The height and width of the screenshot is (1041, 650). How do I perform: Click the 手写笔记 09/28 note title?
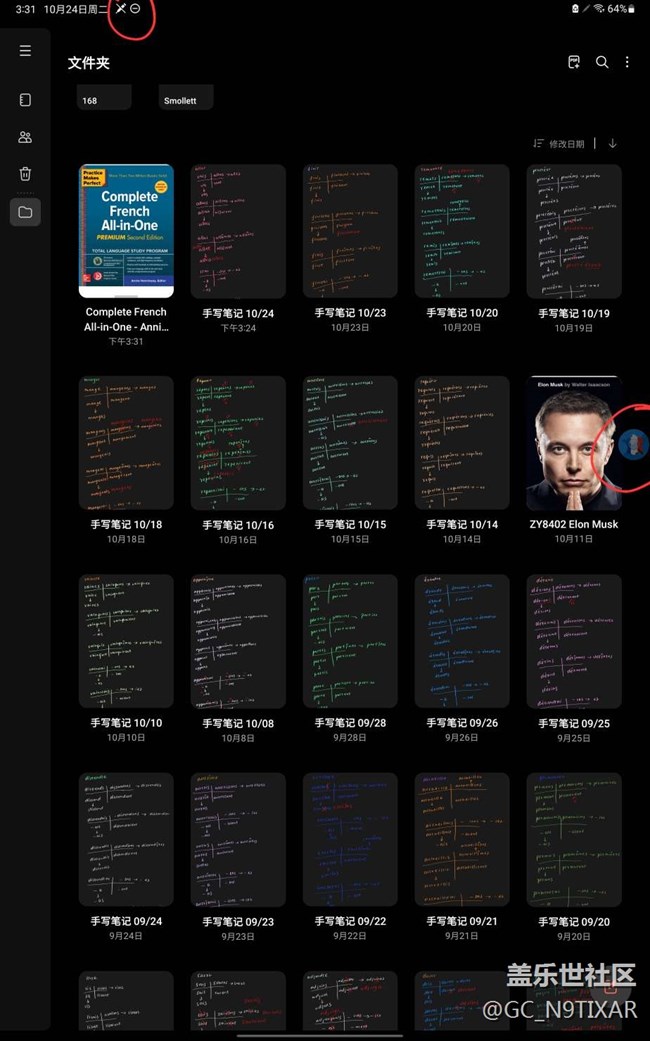pos(350,722)
